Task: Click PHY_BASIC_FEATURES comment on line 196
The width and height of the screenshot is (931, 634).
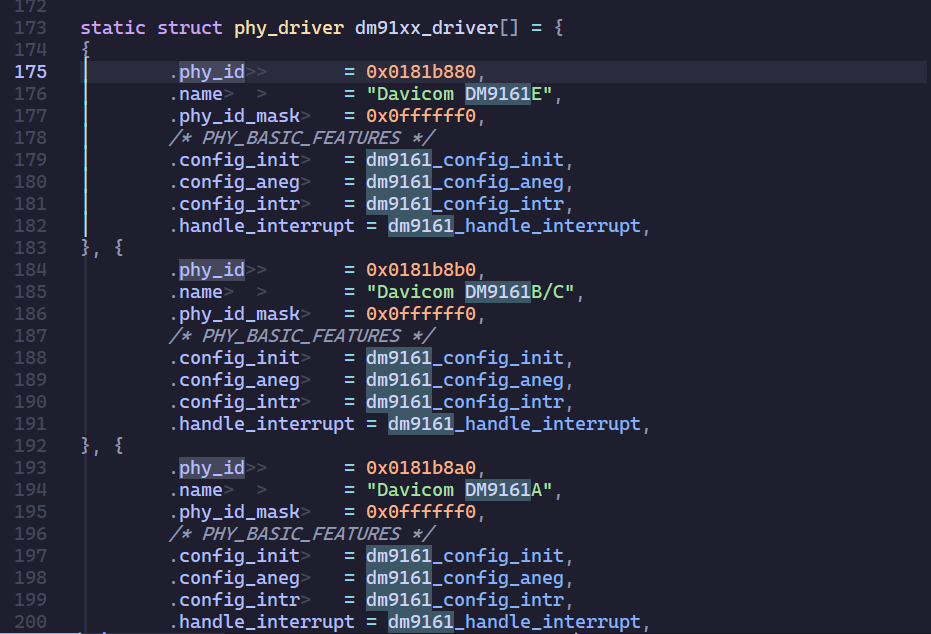Action: (302, 534)
